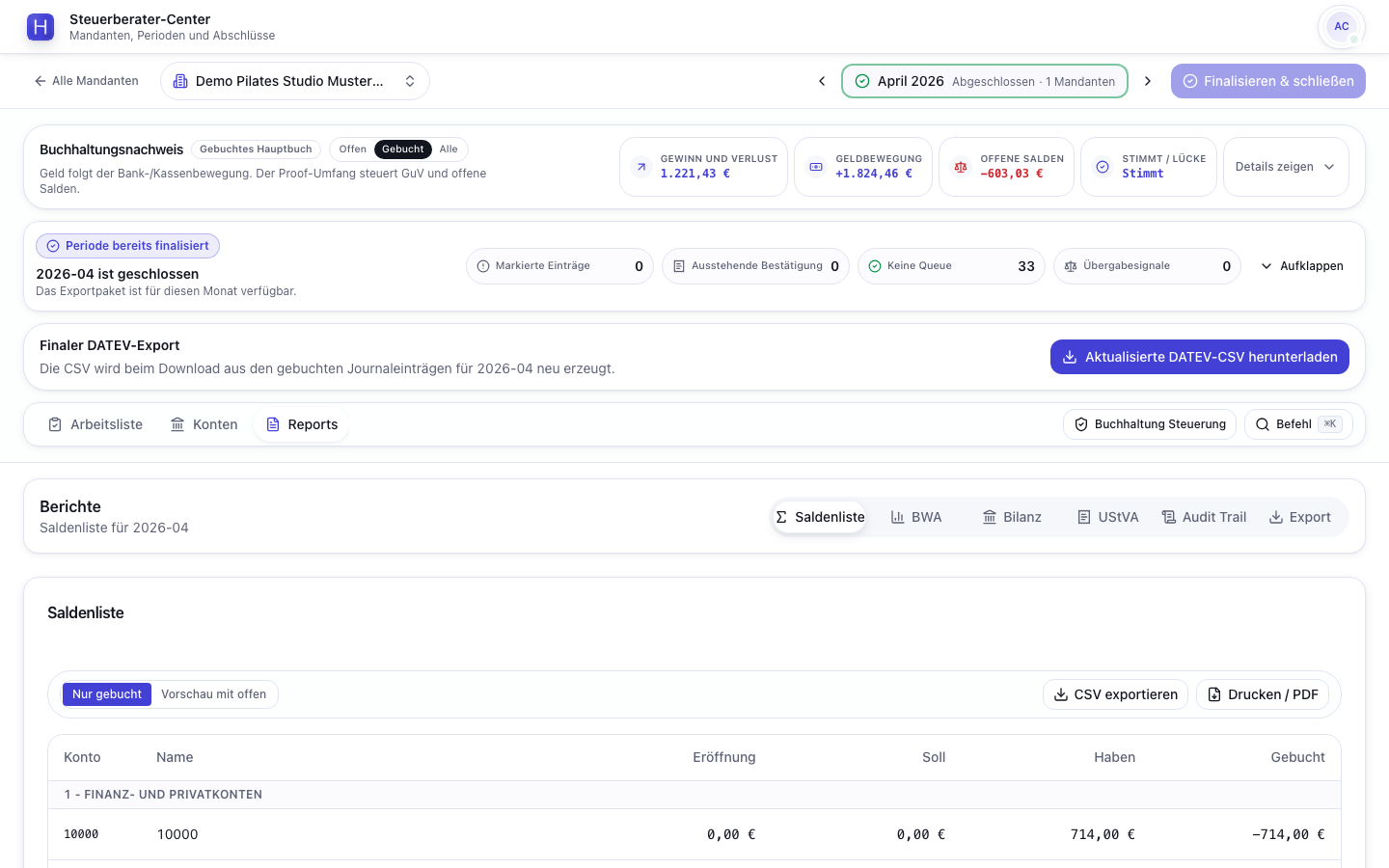
Task: Click the Offene Salden scale icon
Action: [x=961, y=167]
